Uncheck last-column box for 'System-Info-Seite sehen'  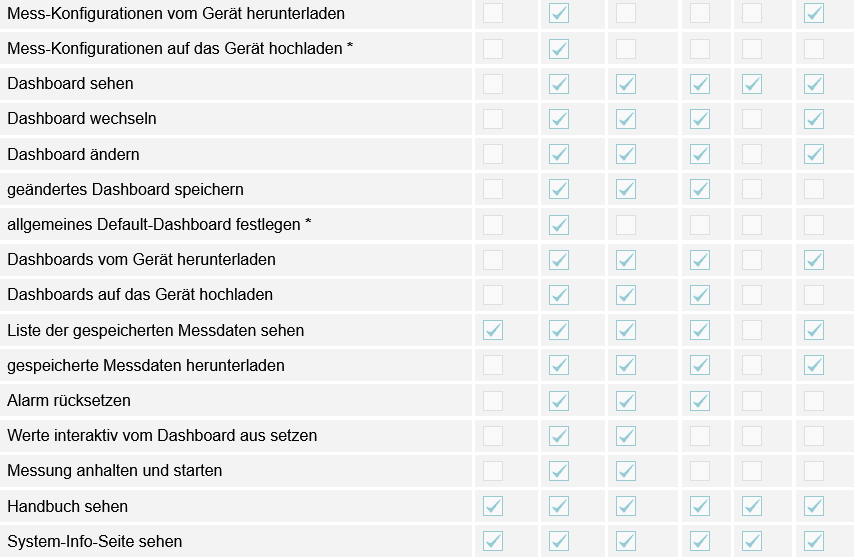pos(814,542)
